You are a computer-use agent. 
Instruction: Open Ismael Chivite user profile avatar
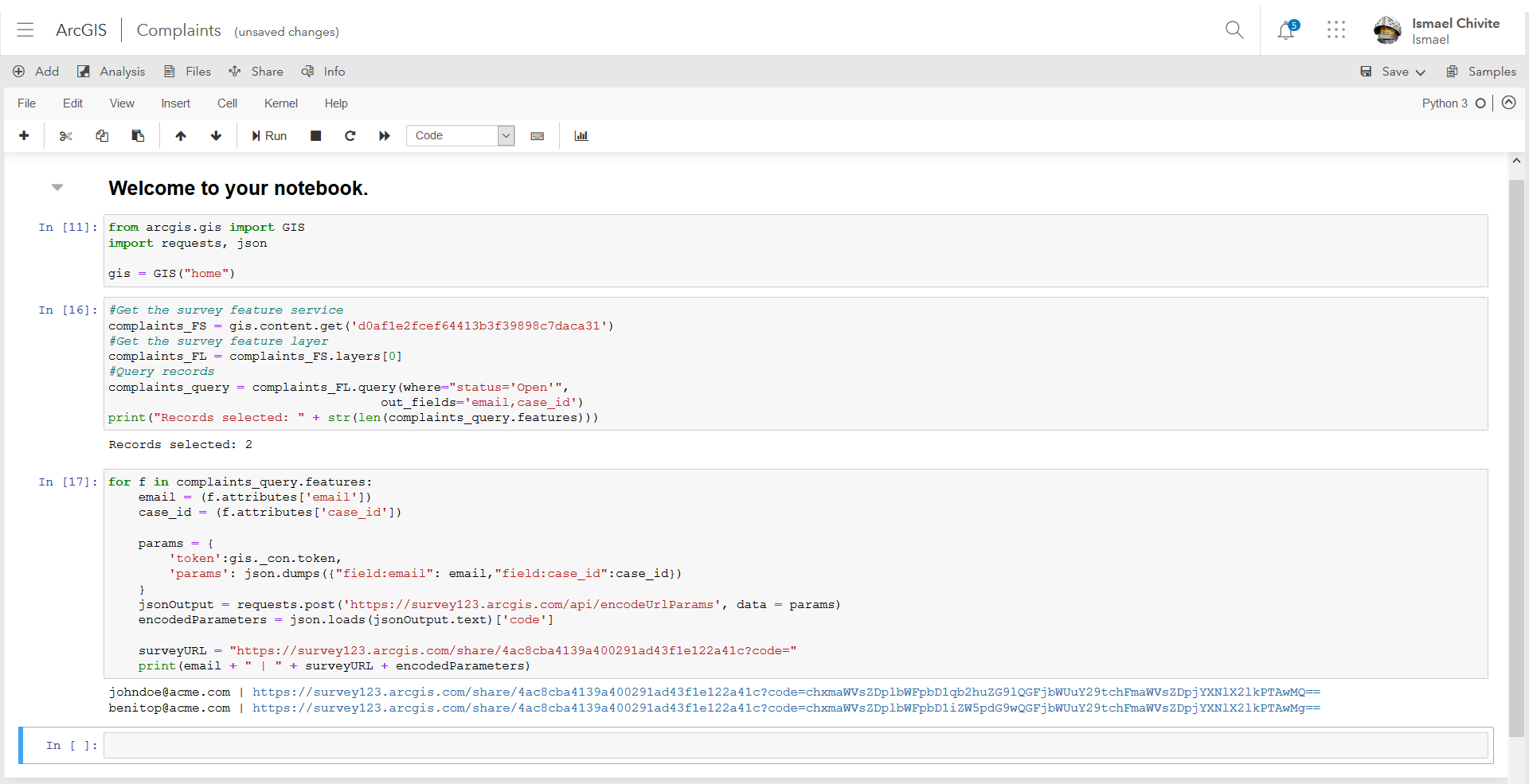pos(1387,30)
